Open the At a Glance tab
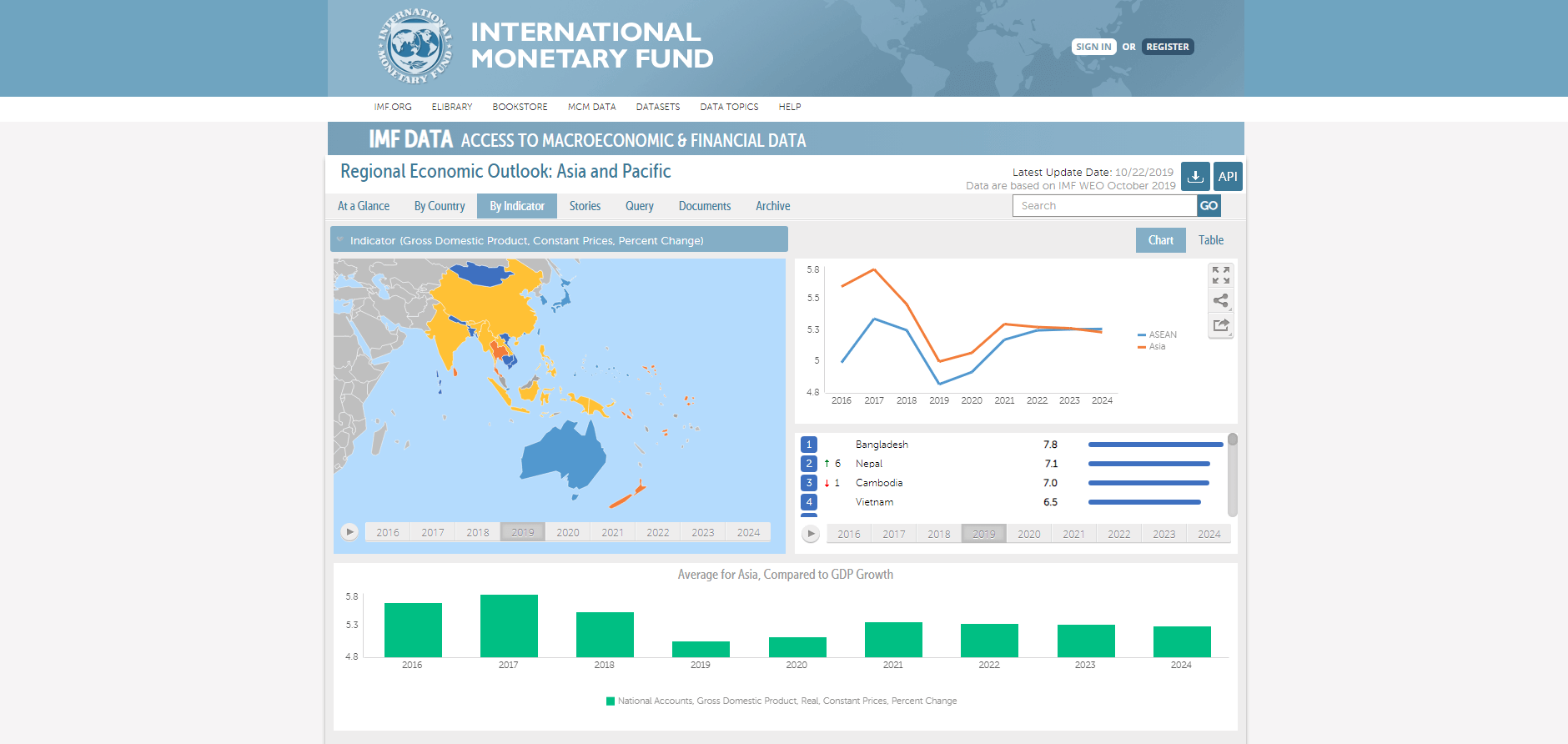This screenshot has width=1568, height=744. tap(364, 206)
